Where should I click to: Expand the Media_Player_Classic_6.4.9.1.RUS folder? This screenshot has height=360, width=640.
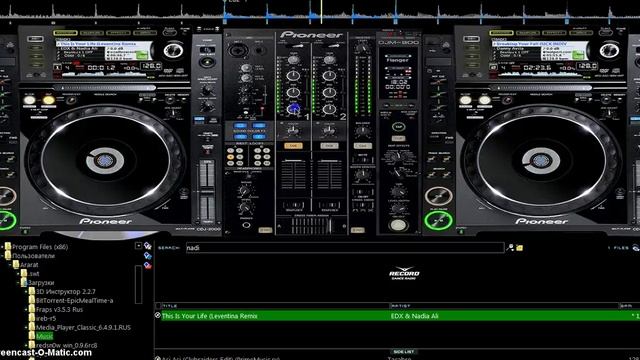[26, 327]
